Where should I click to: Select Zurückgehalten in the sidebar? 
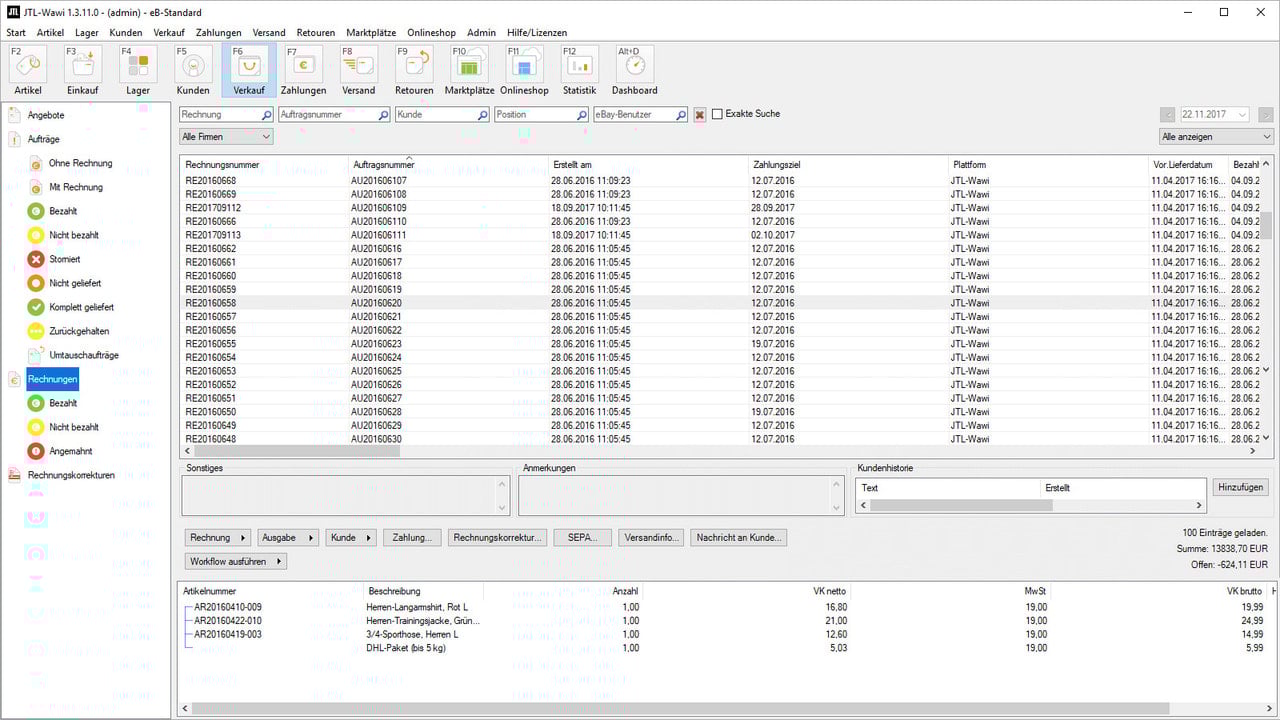coord(79,331)
